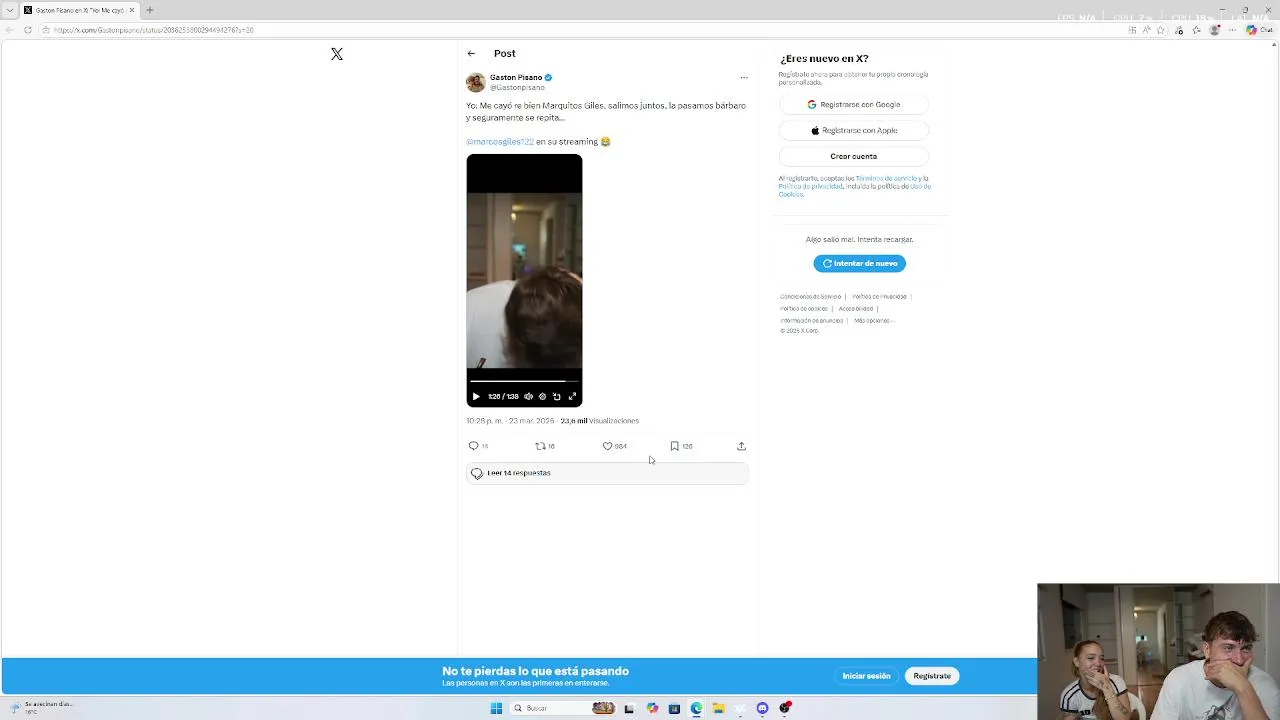Click 'Iniciar sesión' in bottom banner
The image size is (1280, 720).
(866, 676)
